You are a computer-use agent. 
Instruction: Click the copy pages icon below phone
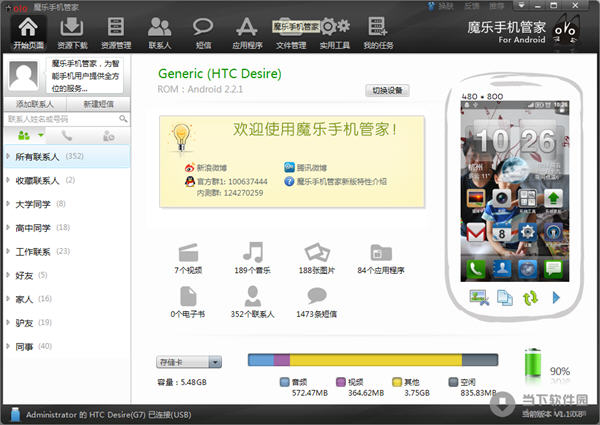pos(505,298)
